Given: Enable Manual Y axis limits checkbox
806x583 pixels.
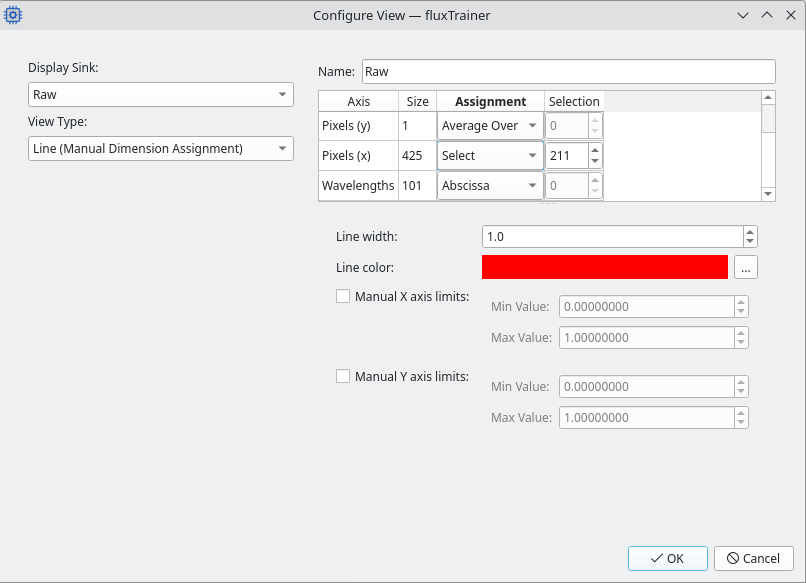Looking at the screenshot, I should click(x=343, y=376).
